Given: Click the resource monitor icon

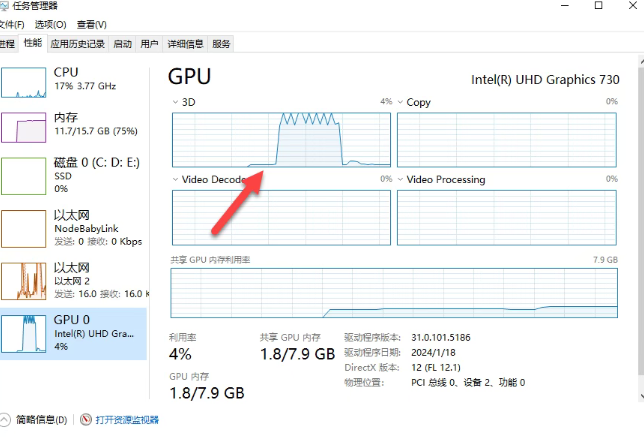Looking at the screenshot, I should click(86, 419).
